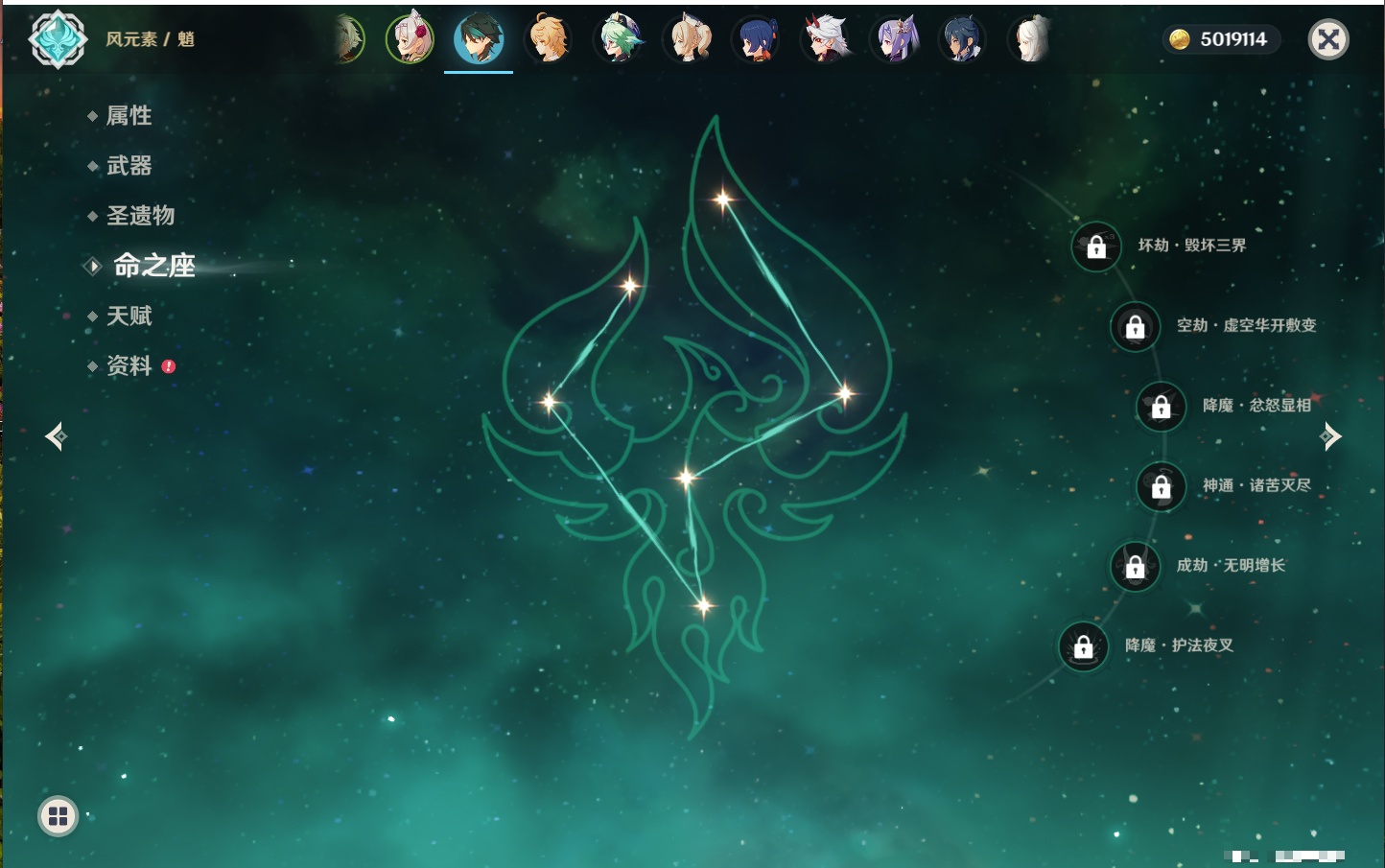Select the highlighted Xiao avatar
This screenshot has height=868, width=1385.
(x=479, y=39)
